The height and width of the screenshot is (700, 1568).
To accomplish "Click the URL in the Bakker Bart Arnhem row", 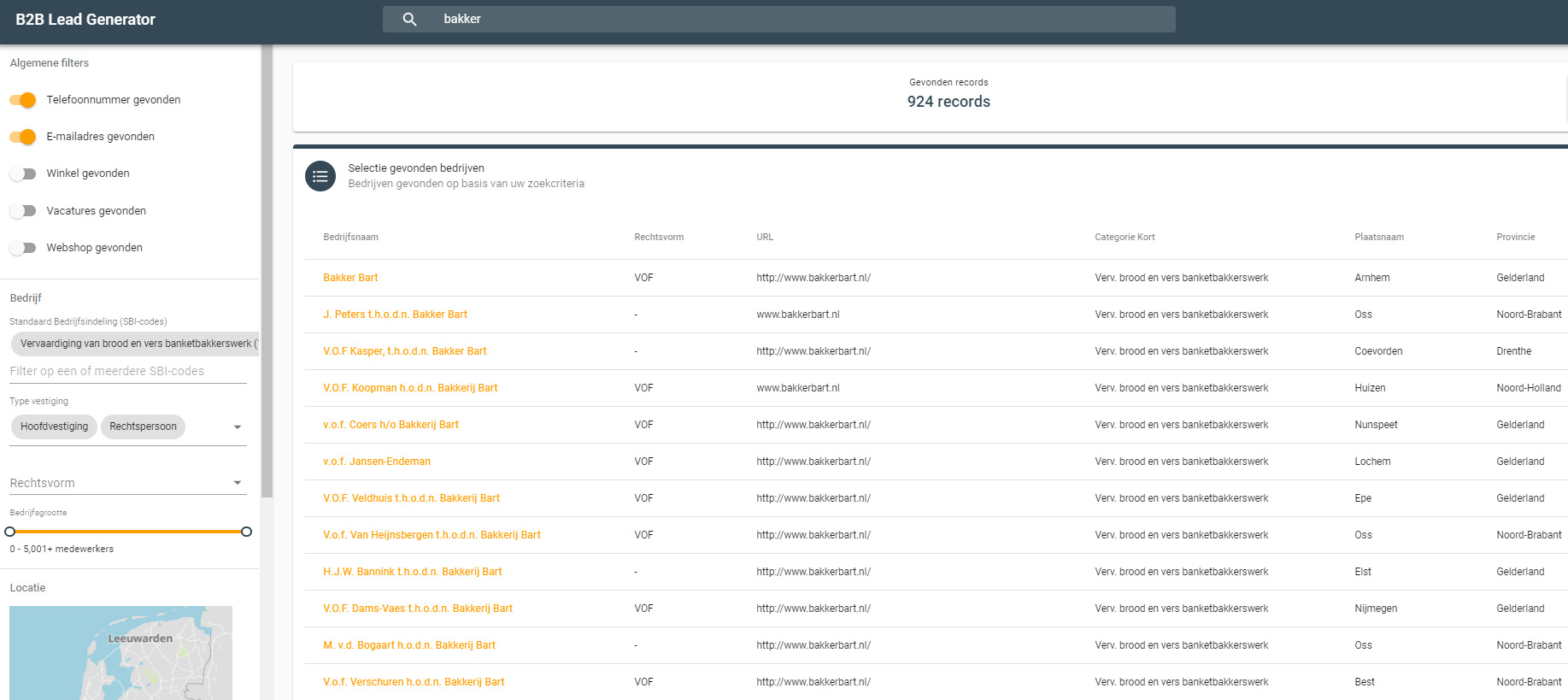I will point(813,278).
